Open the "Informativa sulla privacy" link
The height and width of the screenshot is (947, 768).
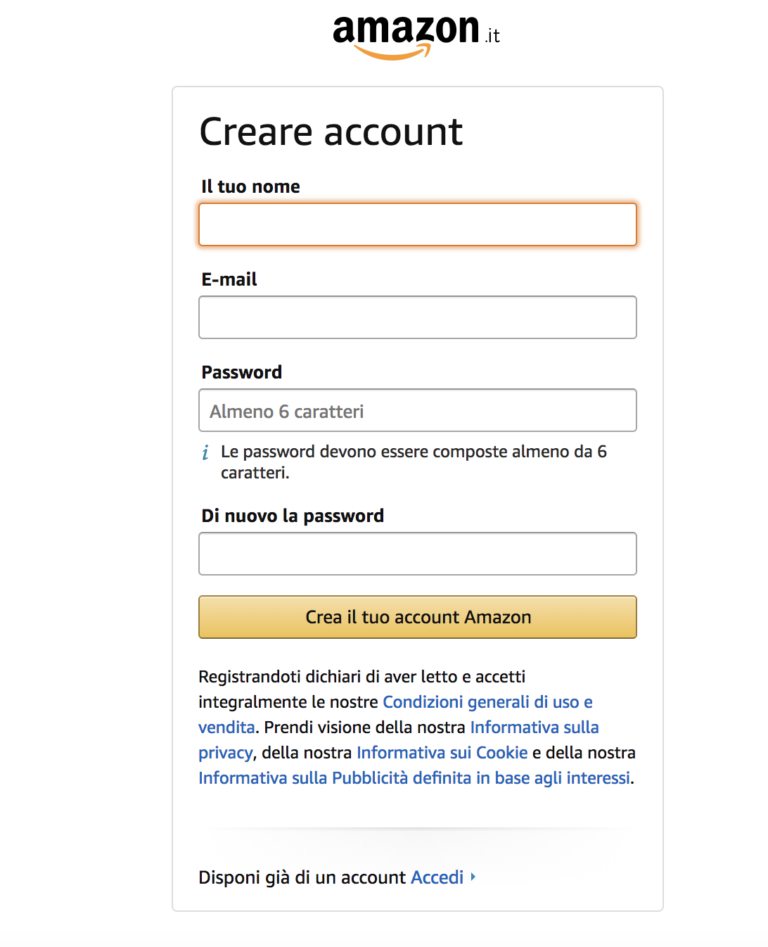[x=534, y=727]
